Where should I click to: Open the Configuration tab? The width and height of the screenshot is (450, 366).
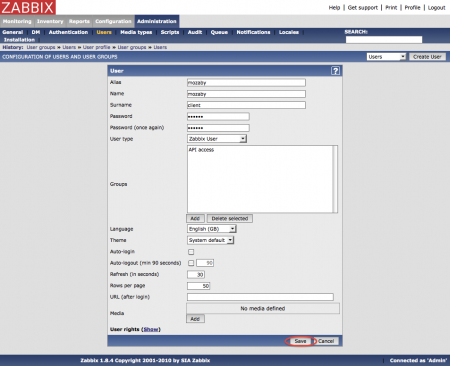[x=113, y=21]
